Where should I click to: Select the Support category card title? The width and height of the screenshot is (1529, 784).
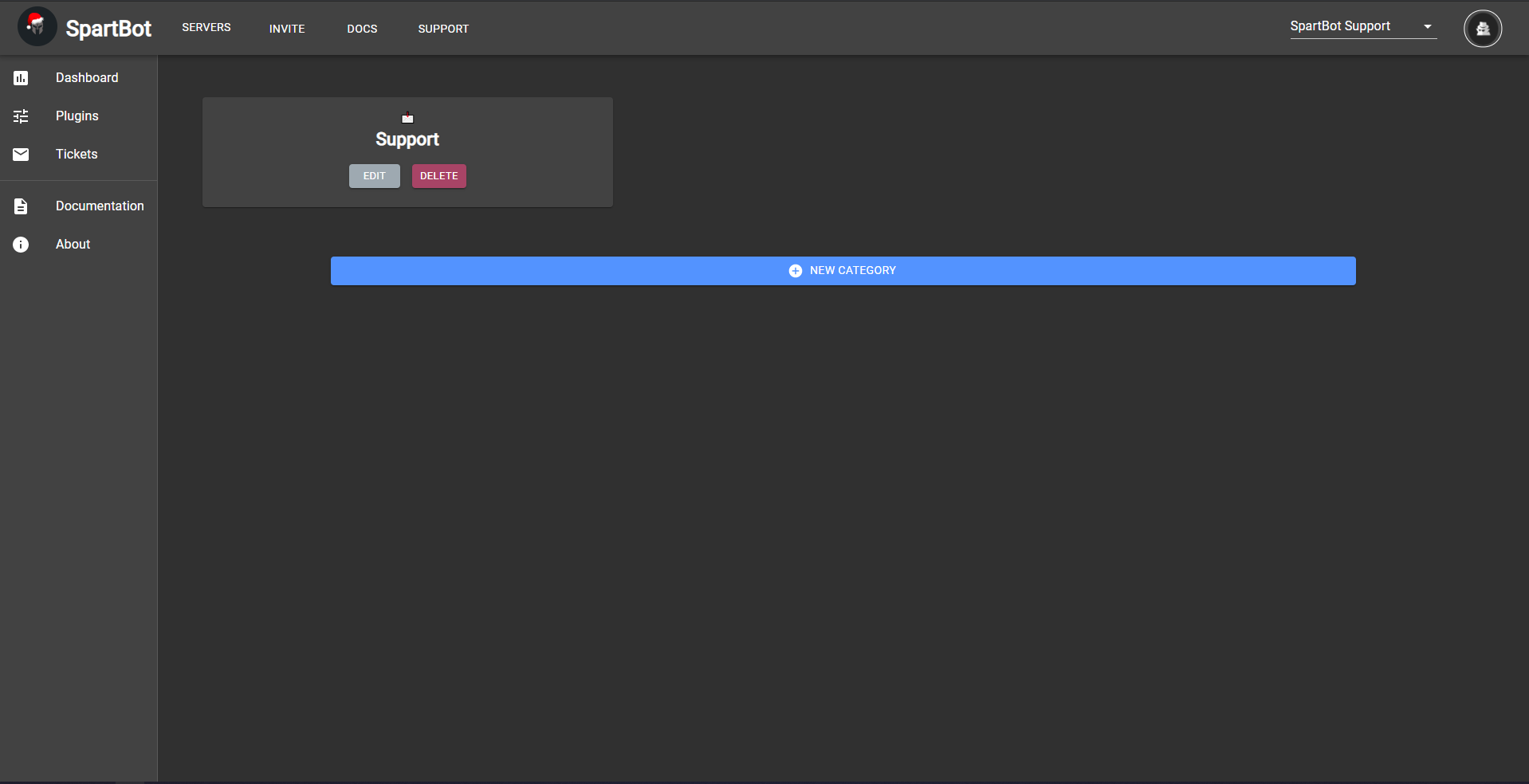407,139
